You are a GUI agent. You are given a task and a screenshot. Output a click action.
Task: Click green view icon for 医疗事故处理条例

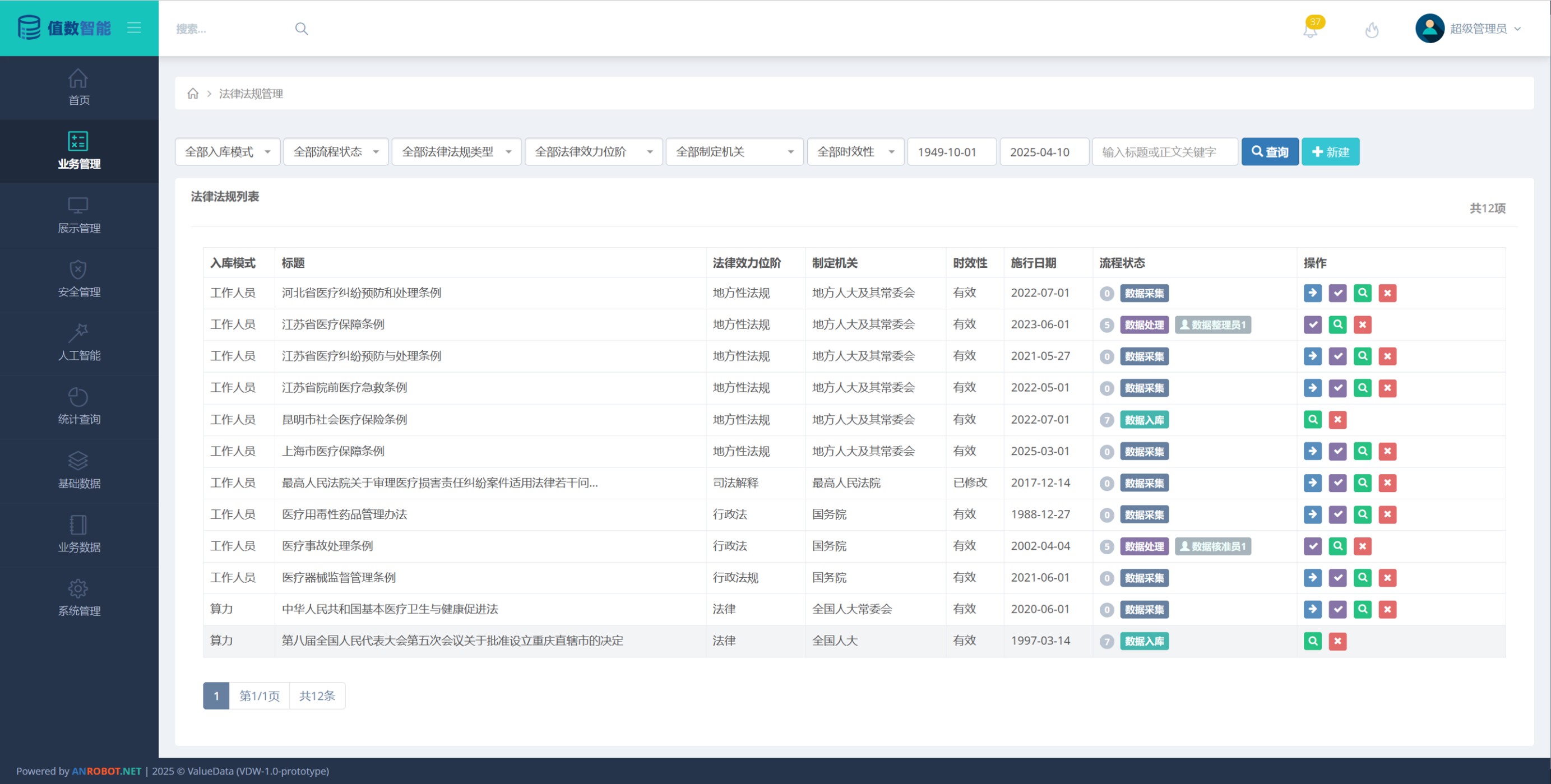(x=1337, y=546)
